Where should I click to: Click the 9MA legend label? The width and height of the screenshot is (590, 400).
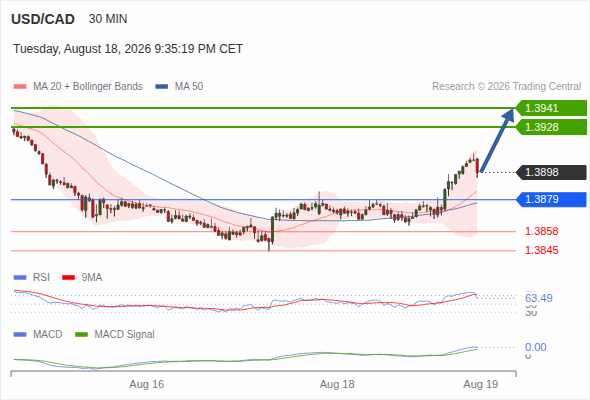tap(92, 278)
